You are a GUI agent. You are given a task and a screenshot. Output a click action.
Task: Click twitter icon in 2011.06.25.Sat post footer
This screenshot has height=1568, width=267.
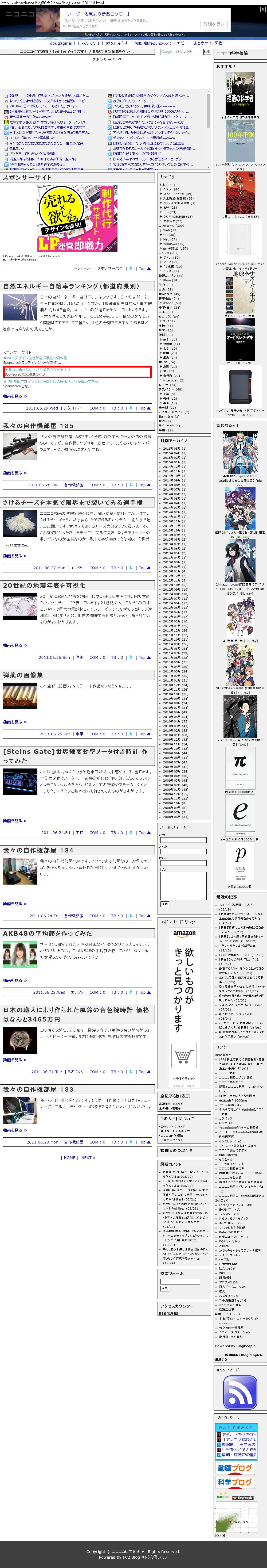point(131,734)
